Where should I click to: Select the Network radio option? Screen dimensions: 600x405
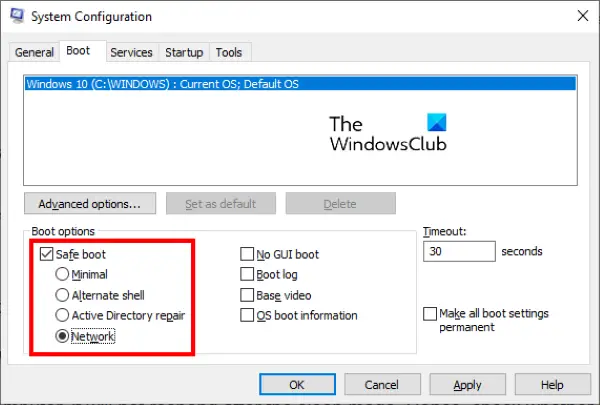(62, 336)
